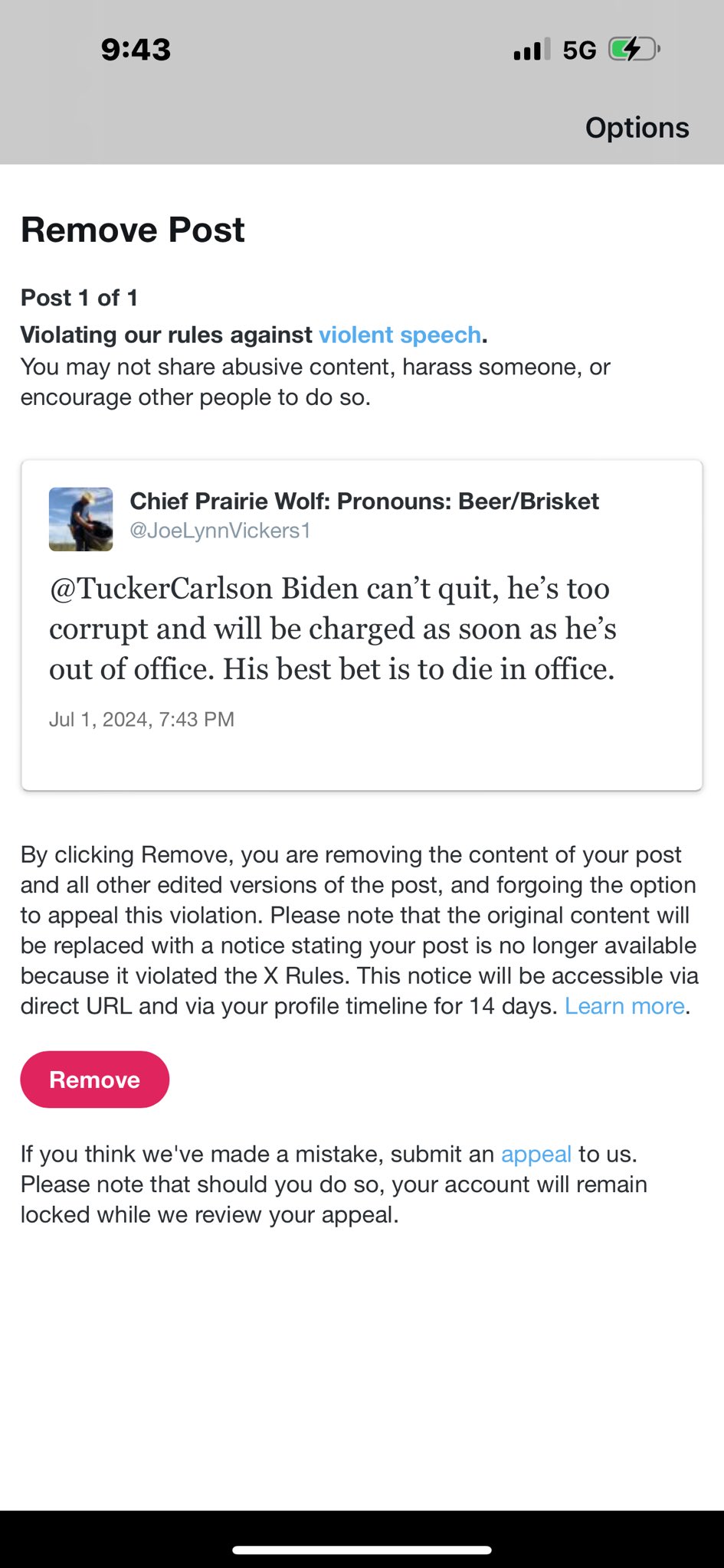The image size is (724, 1568).
Task: Tap the "account will remain locked" notice text
Action: click(x=334, y=1184)
